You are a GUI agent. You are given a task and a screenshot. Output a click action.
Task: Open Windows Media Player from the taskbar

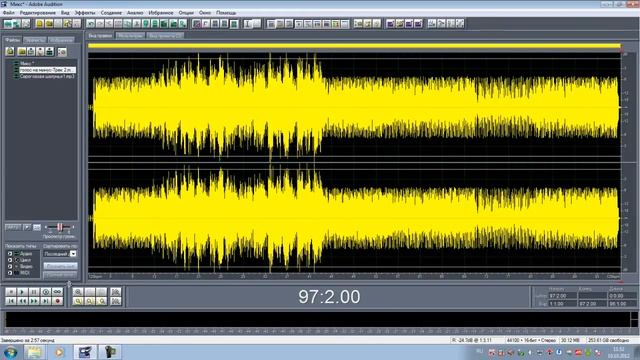pyautogui.click(x=59, y=352)
